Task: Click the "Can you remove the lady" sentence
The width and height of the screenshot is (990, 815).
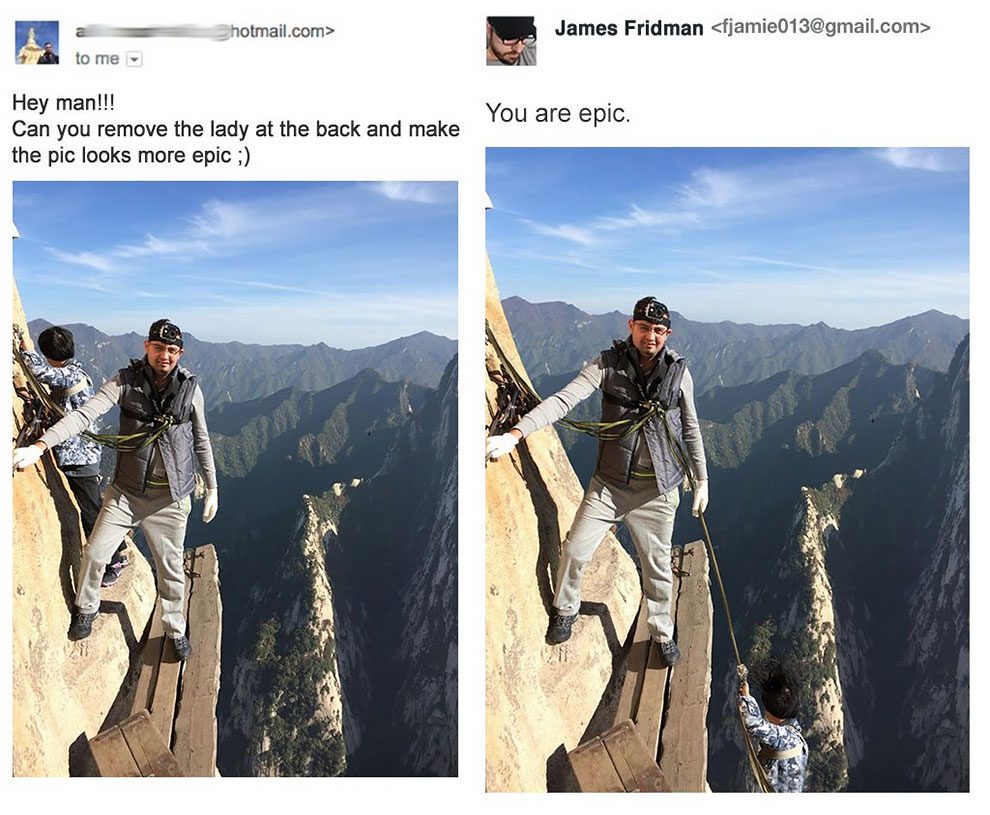Action: tap(236, 129)
